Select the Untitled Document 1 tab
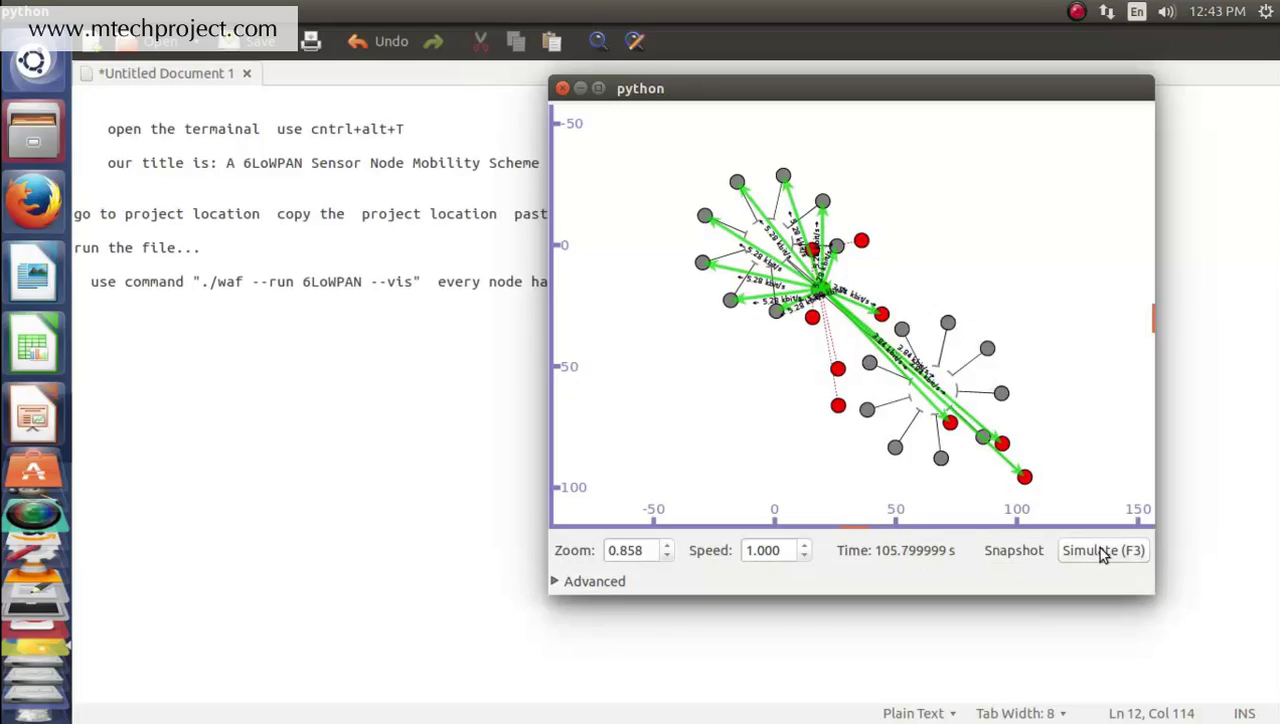Screen dimensions: 1280x724 pos(165,73)
